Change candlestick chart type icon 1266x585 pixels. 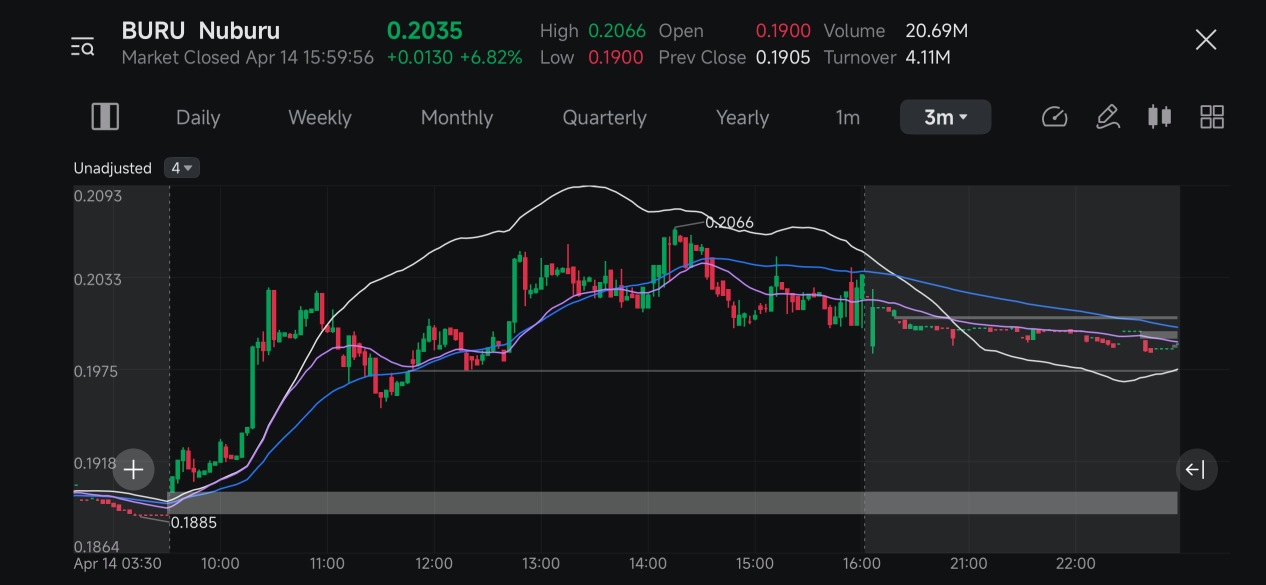[x=1159, y=117]
